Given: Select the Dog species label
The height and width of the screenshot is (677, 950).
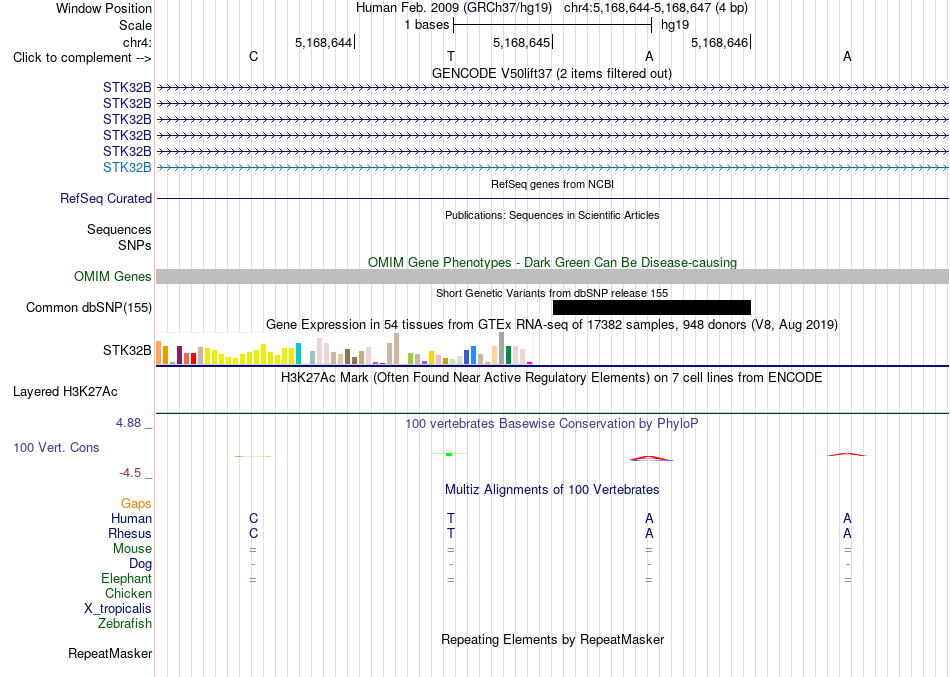Looking at the screenshot, I should coord(141,564).
